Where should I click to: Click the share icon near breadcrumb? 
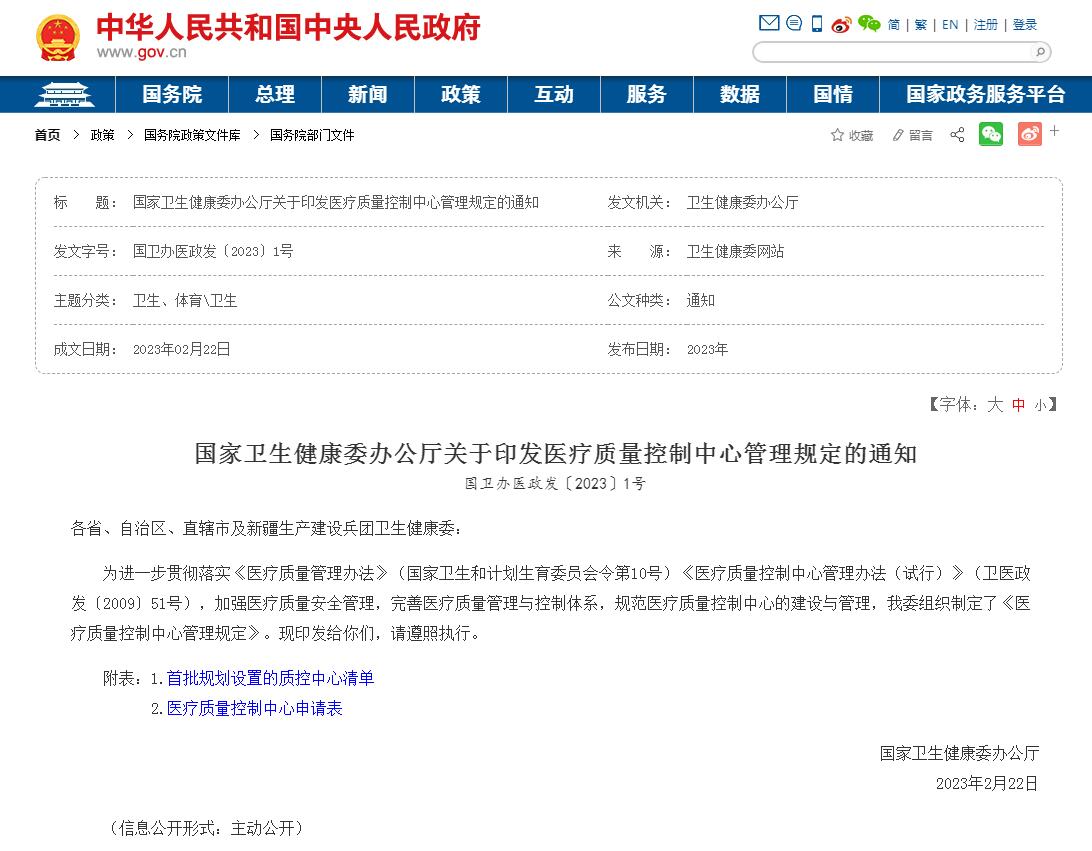958,134
